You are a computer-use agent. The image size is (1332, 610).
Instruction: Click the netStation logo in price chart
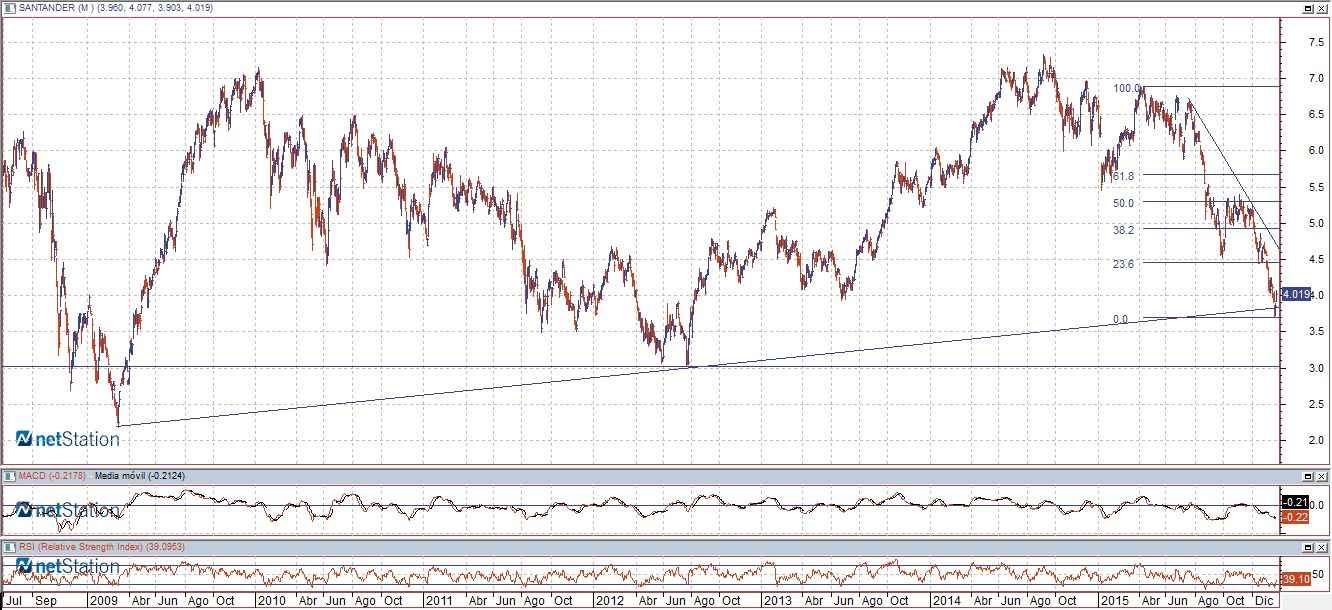68,439
